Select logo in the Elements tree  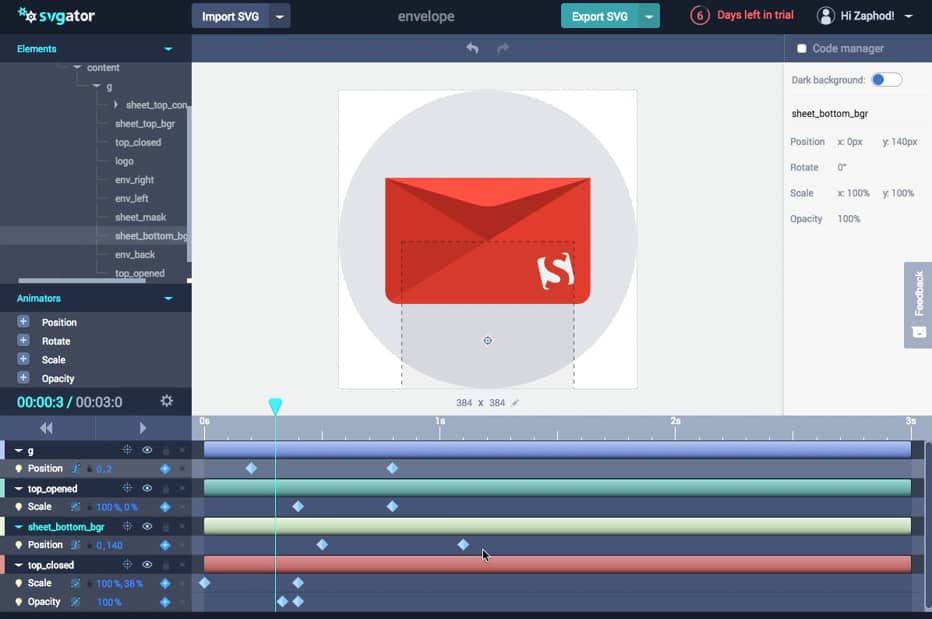[x=124, y=161]
